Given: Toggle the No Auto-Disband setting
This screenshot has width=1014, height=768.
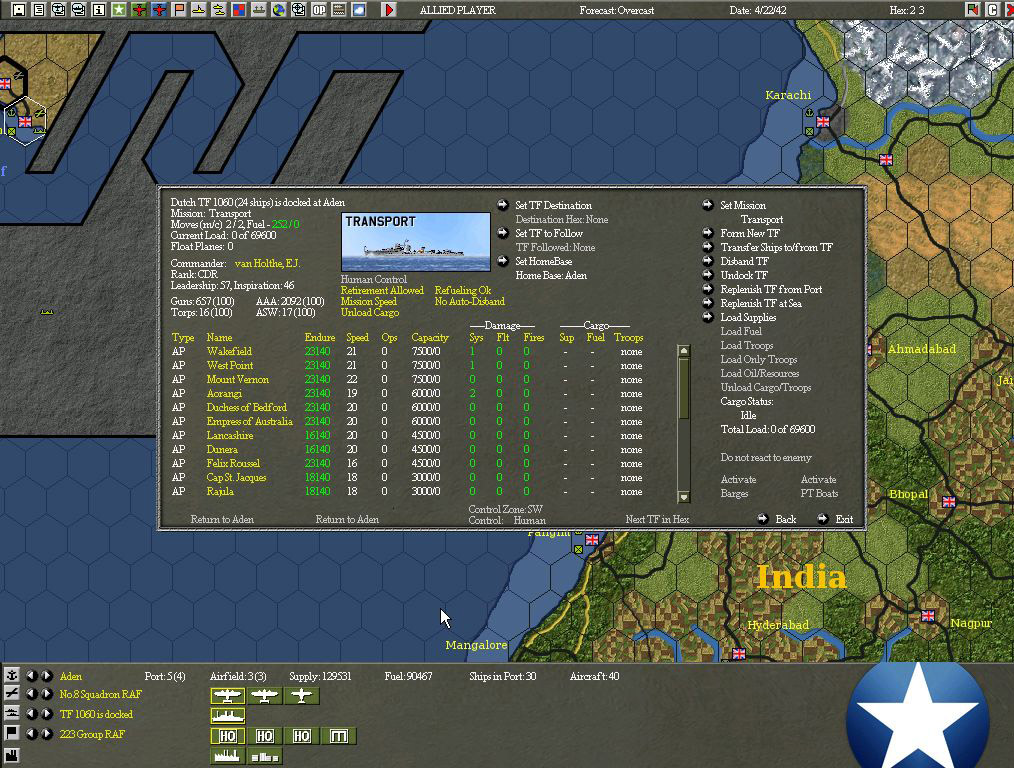Looking at the screenshot, I should click(x=469, y=301).
